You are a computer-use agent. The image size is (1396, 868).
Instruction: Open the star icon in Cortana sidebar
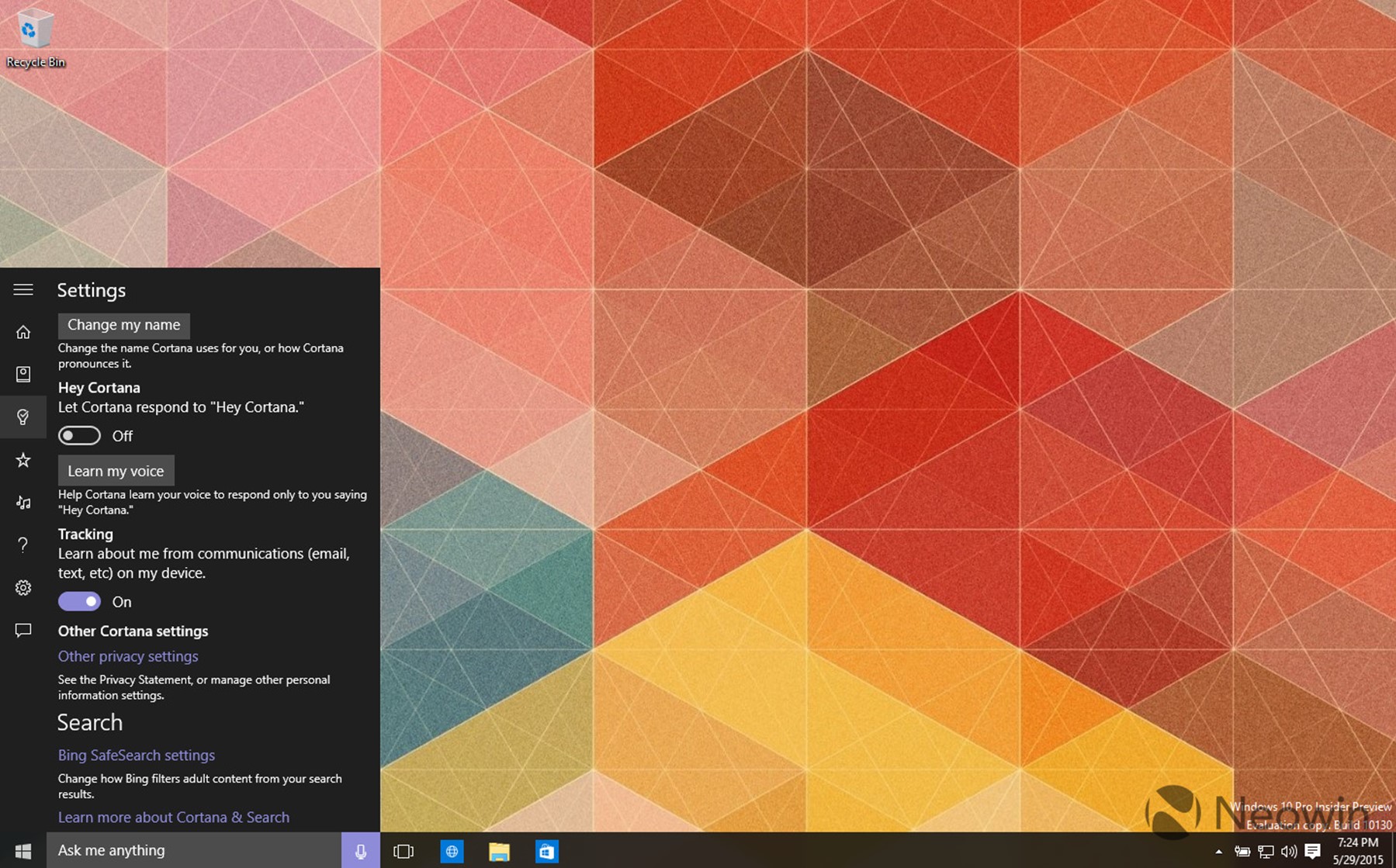coord(23,460)
